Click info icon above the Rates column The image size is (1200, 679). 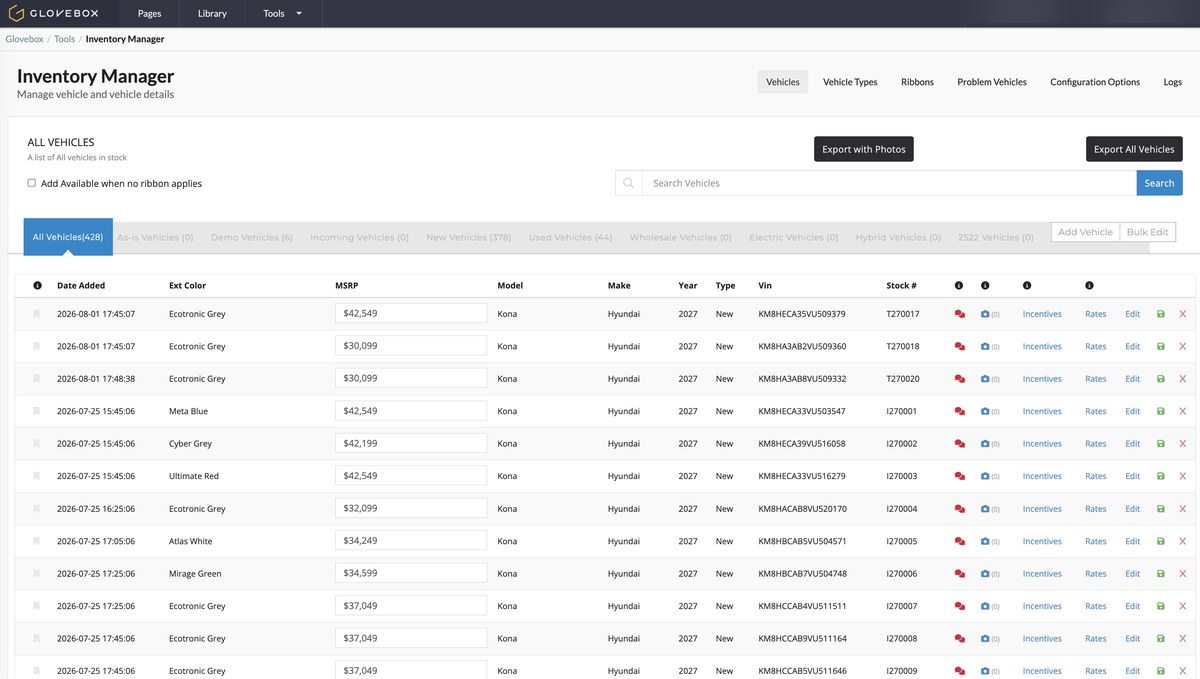(x=1089, y=285)
